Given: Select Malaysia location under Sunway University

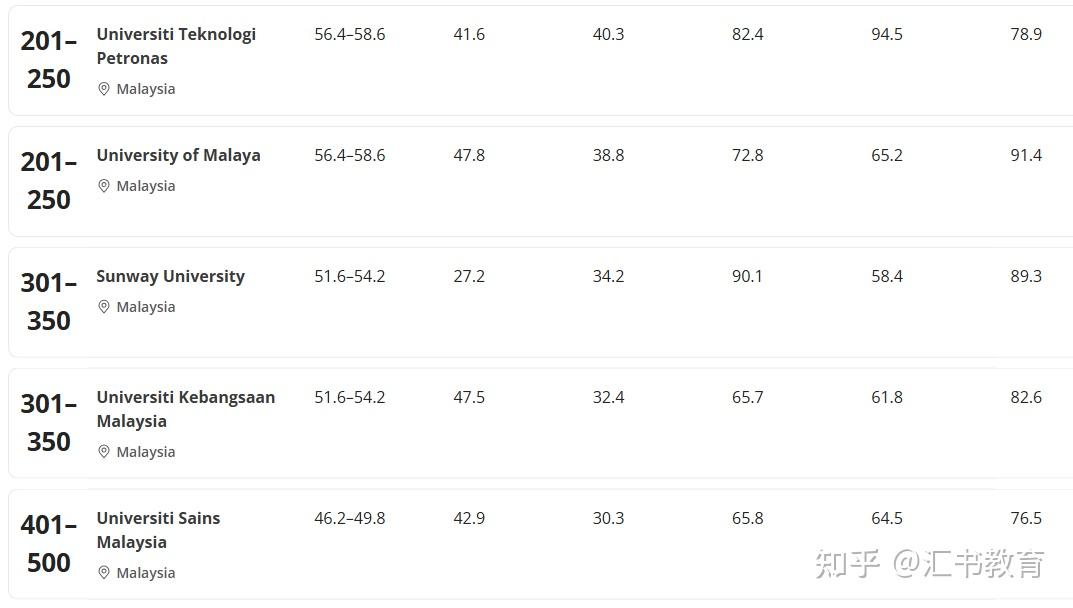Looking at the screenshot, I should click(x=145, y=307).
